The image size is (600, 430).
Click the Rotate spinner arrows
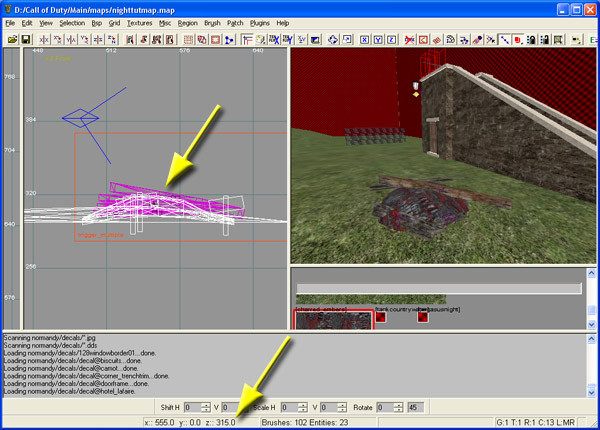(x=398, y=407)
